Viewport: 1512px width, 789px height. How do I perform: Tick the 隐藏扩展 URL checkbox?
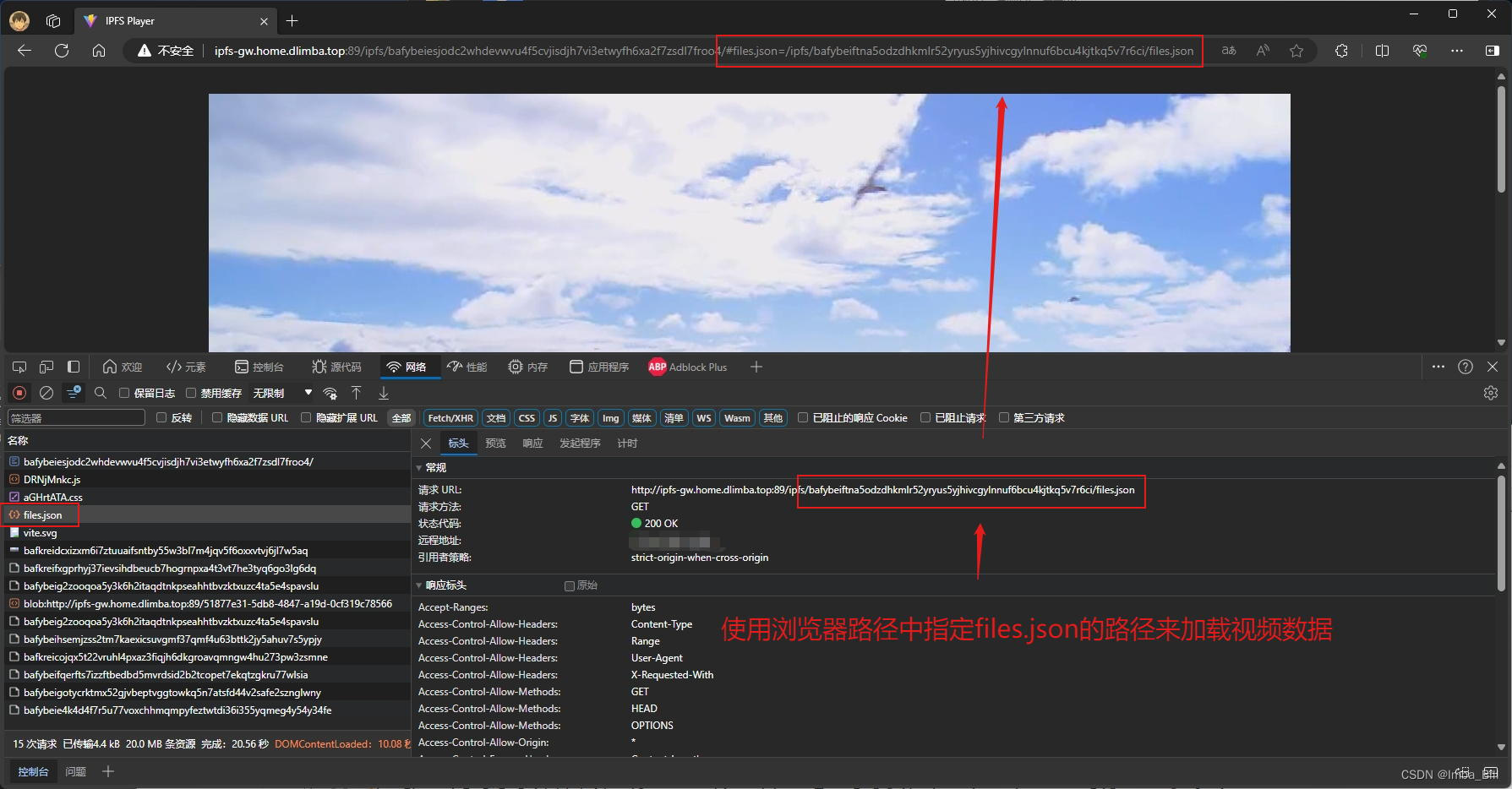306,417
